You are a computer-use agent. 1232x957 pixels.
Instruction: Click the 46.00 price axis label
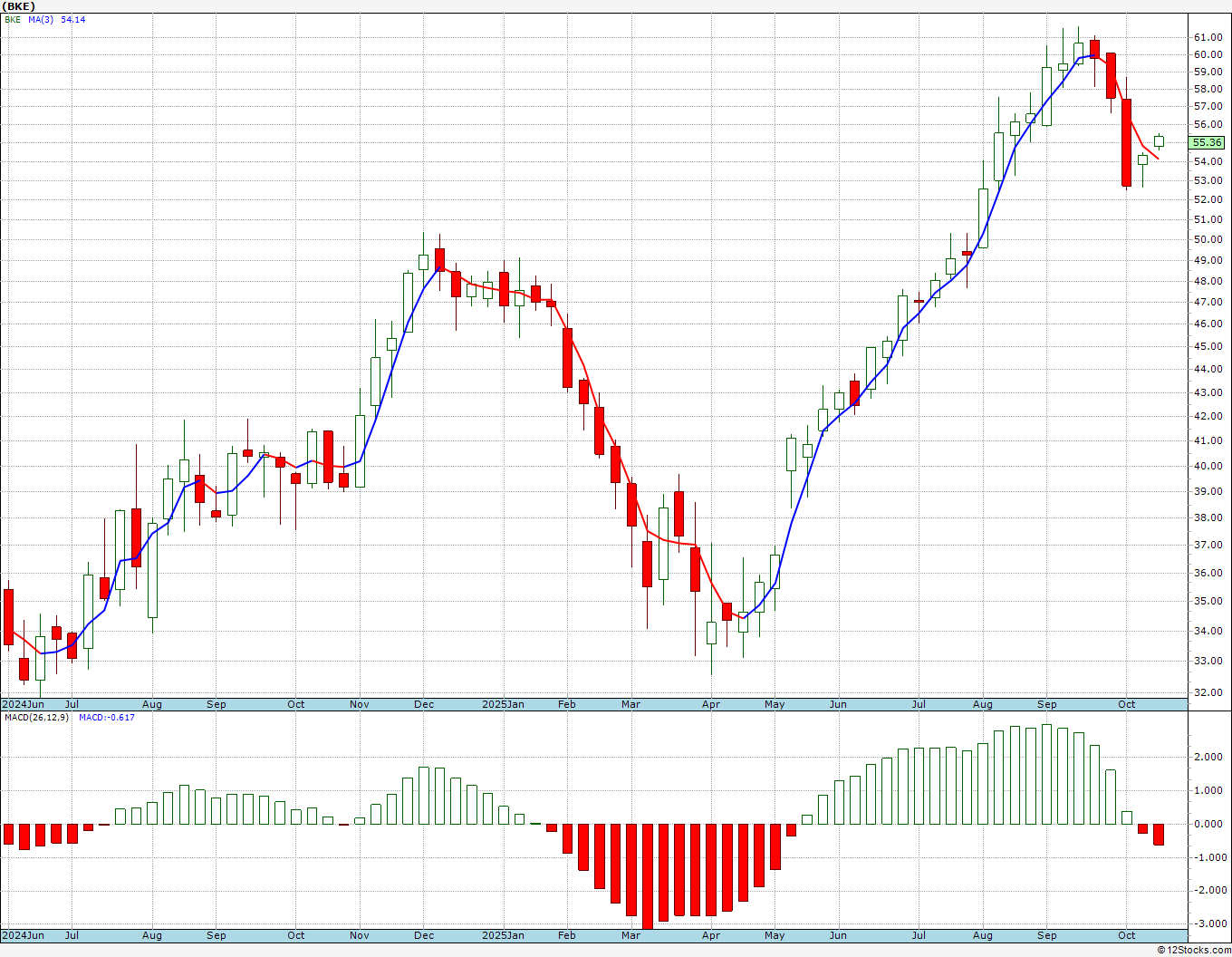1208,324
